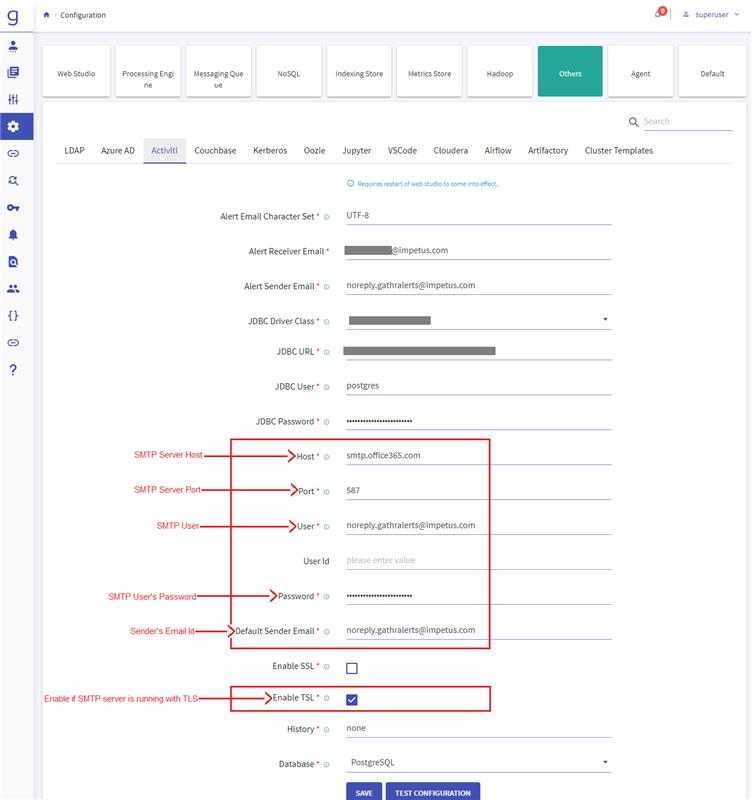Open the key credentials sidebar icon

point(13,208)
